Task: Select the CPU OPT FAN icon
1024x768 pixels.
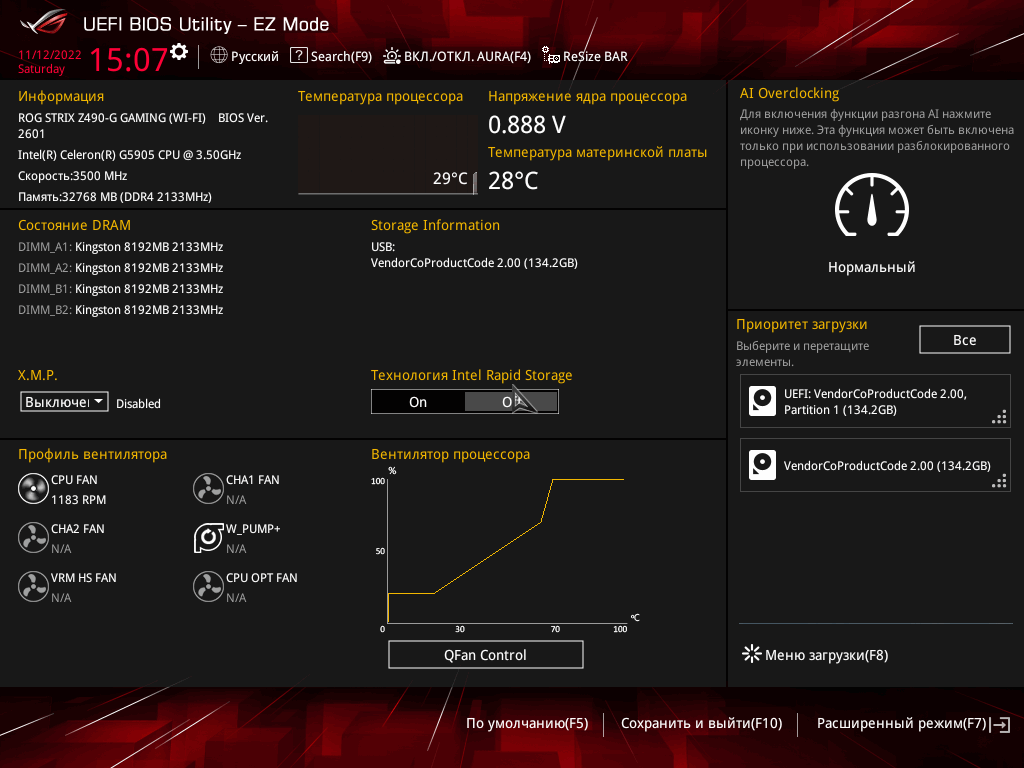Action: pyautogui.click(x=208, y=587)
